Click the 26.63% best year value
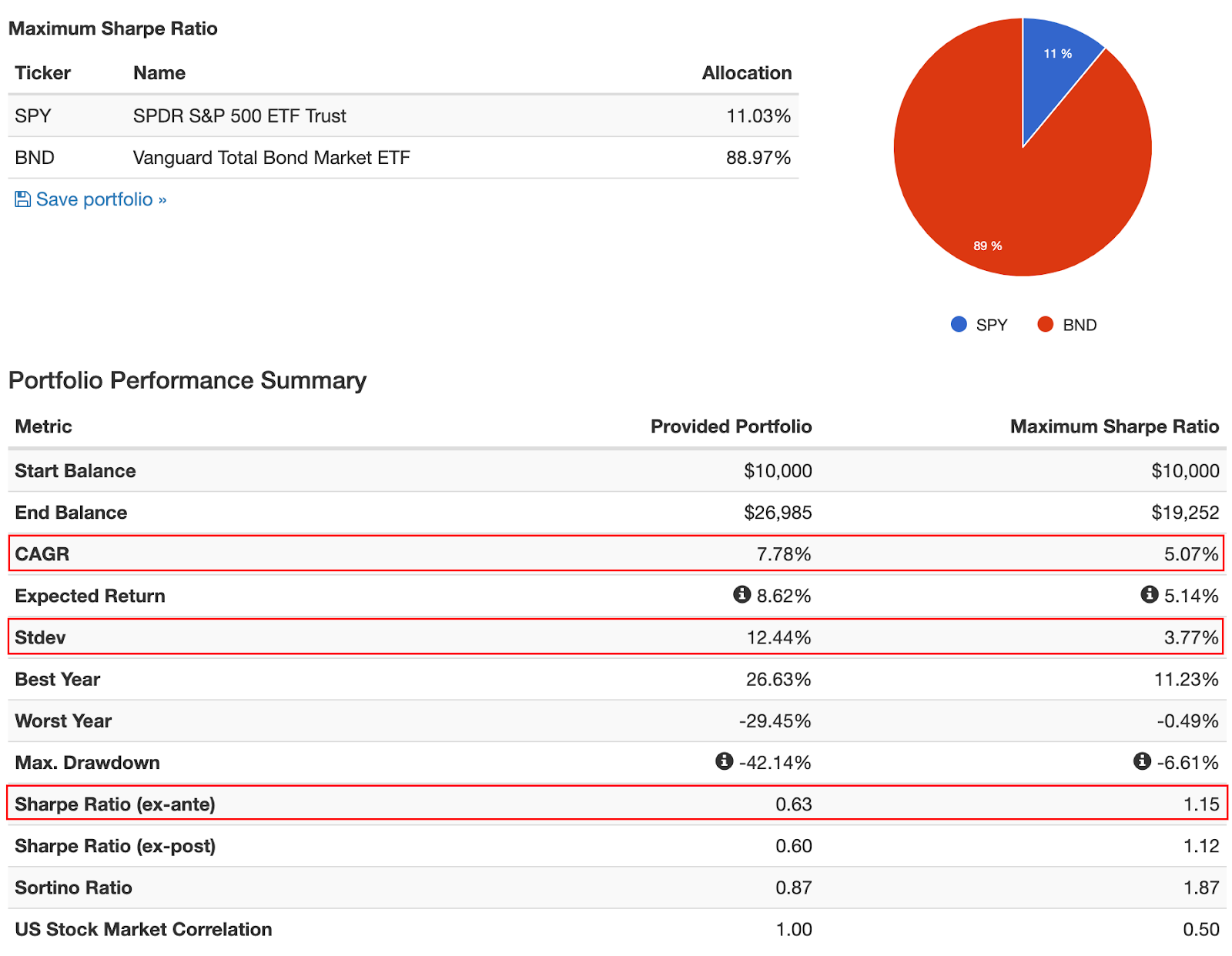Screen dimensions: 1232x956 [x=778, y=679]
